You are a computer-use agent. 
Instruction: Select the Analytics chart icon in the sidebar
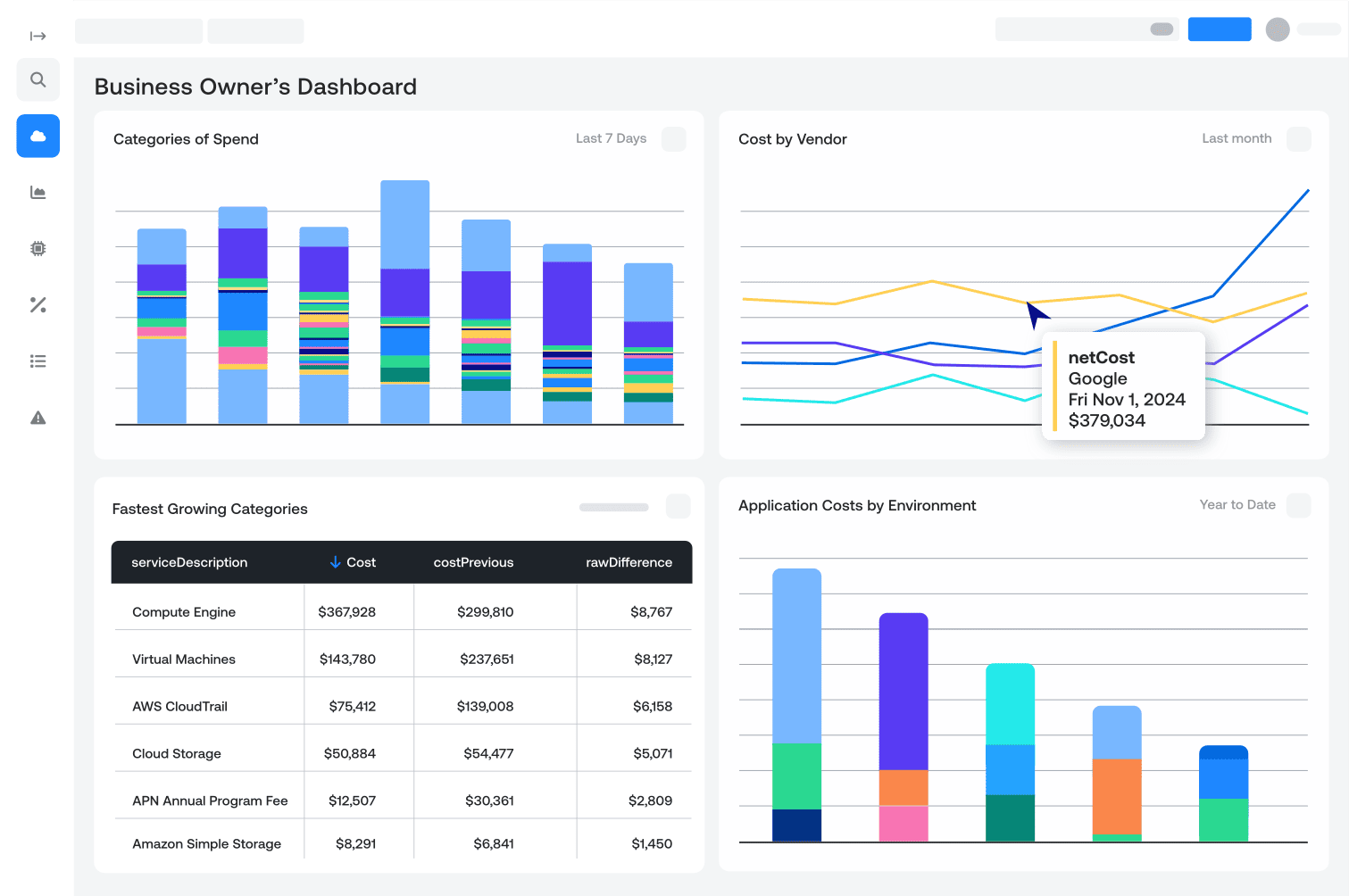click(x=37, y=192)
